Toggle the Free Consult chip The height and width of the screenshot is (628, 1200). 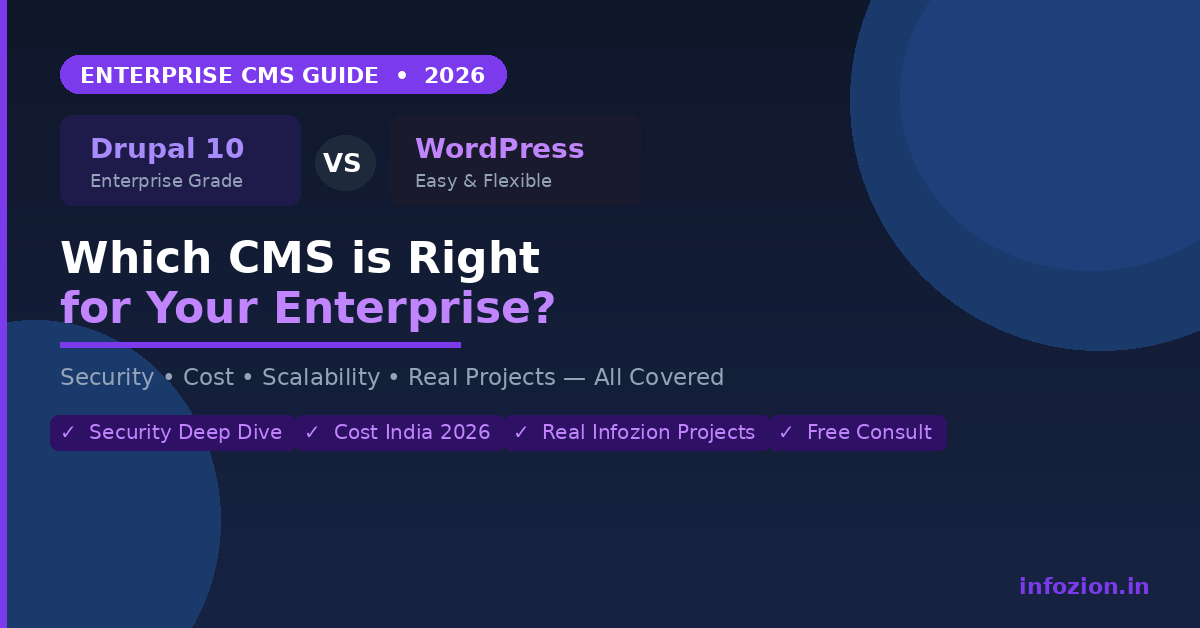[858, 432]
